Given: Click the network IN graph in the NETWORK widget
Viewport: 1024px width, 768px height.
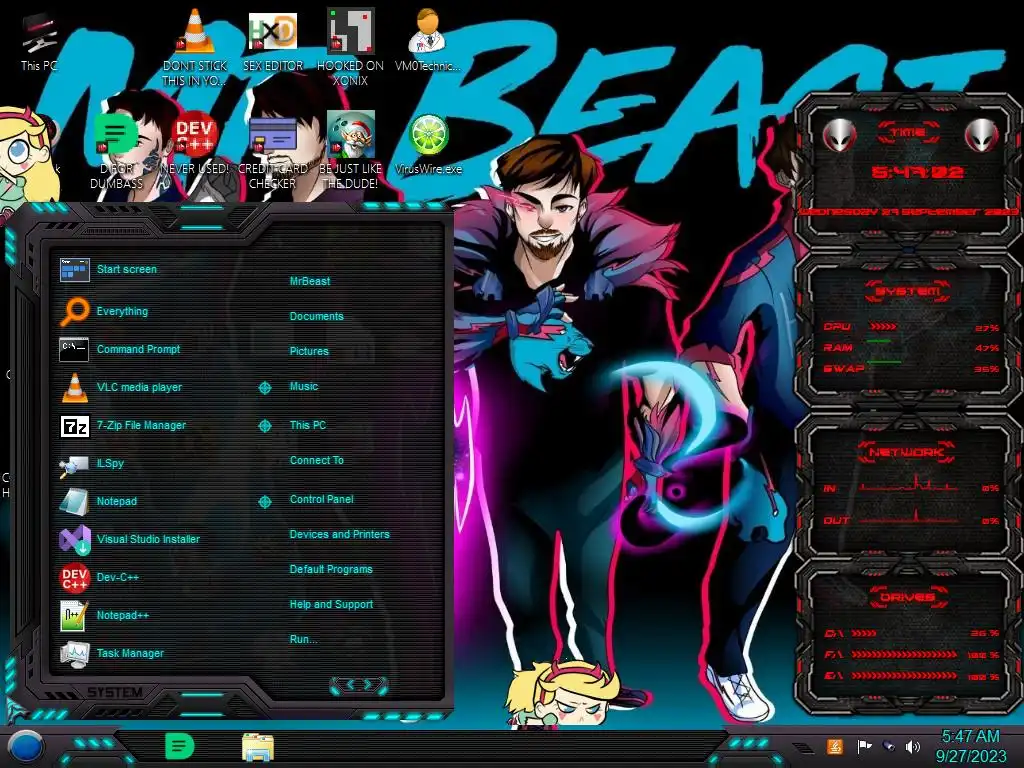Looking at the screenshot, I should point(909,485).
